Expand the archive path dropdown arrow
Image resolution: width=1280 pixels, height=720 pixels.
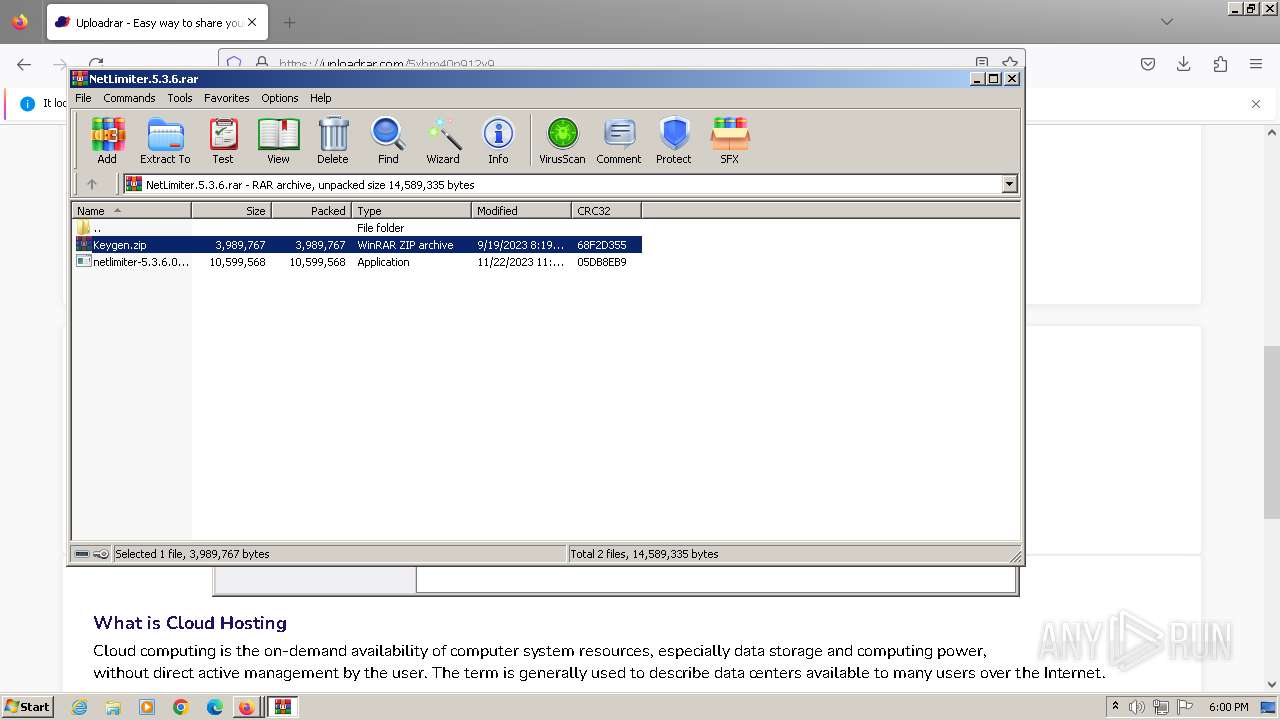click(1009, 184)
